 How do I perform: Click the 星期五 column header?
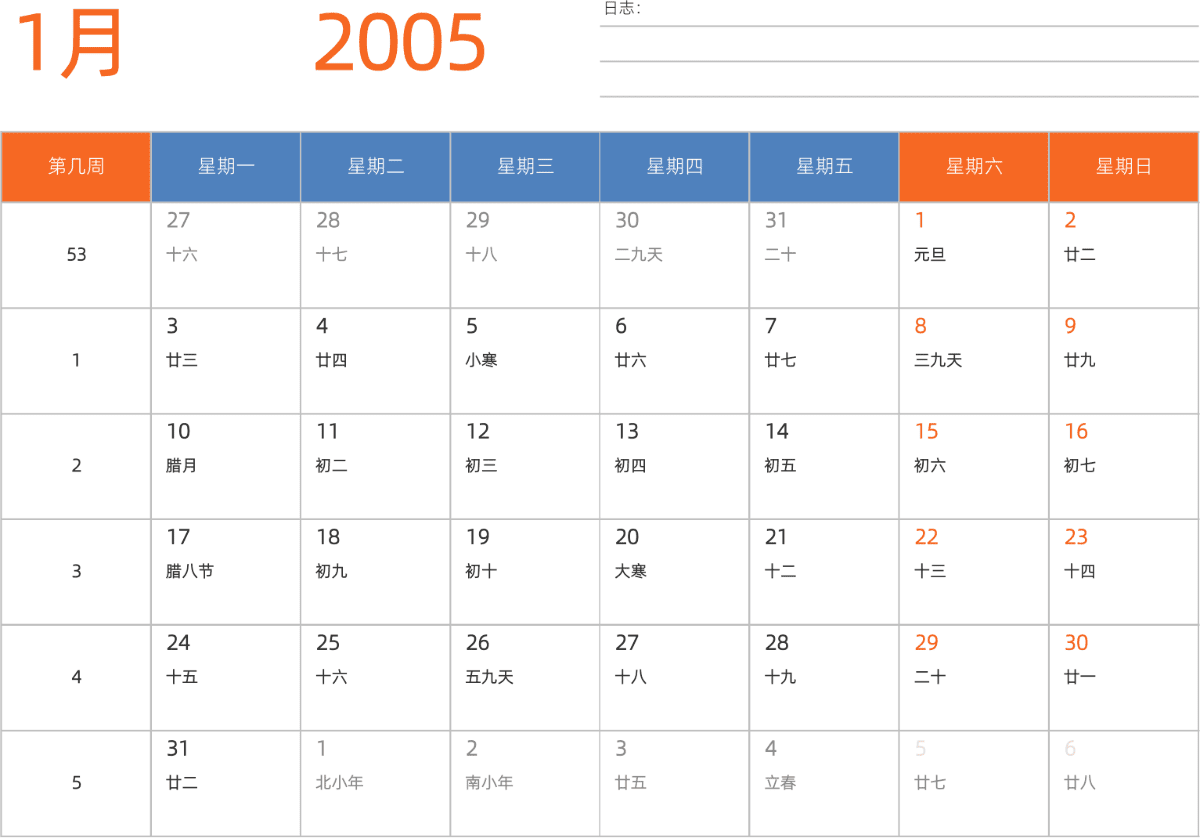pyautogui.click(x=824, y=167)
